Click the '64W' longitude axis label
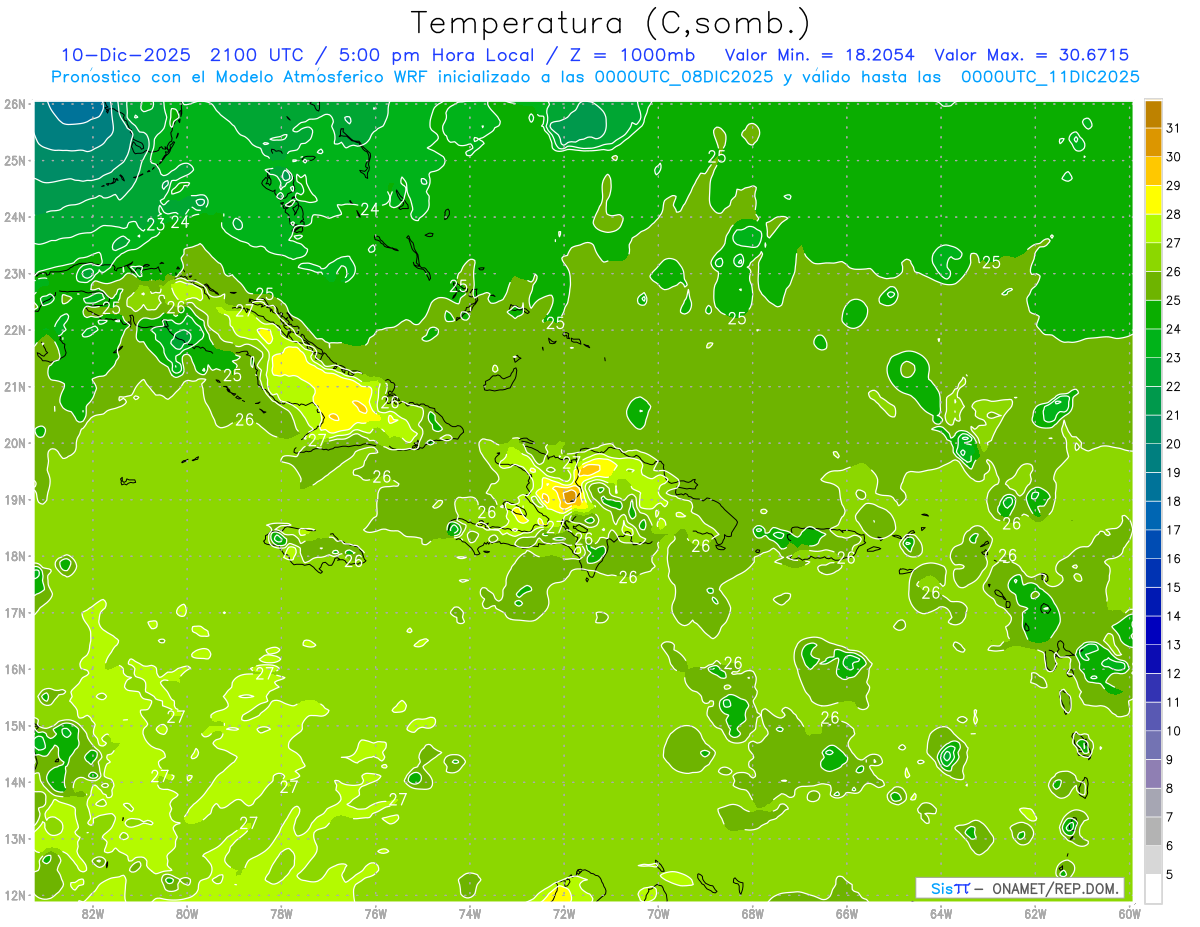The height and width of the screenshot is (927, 1200). (x=940, y=913)
